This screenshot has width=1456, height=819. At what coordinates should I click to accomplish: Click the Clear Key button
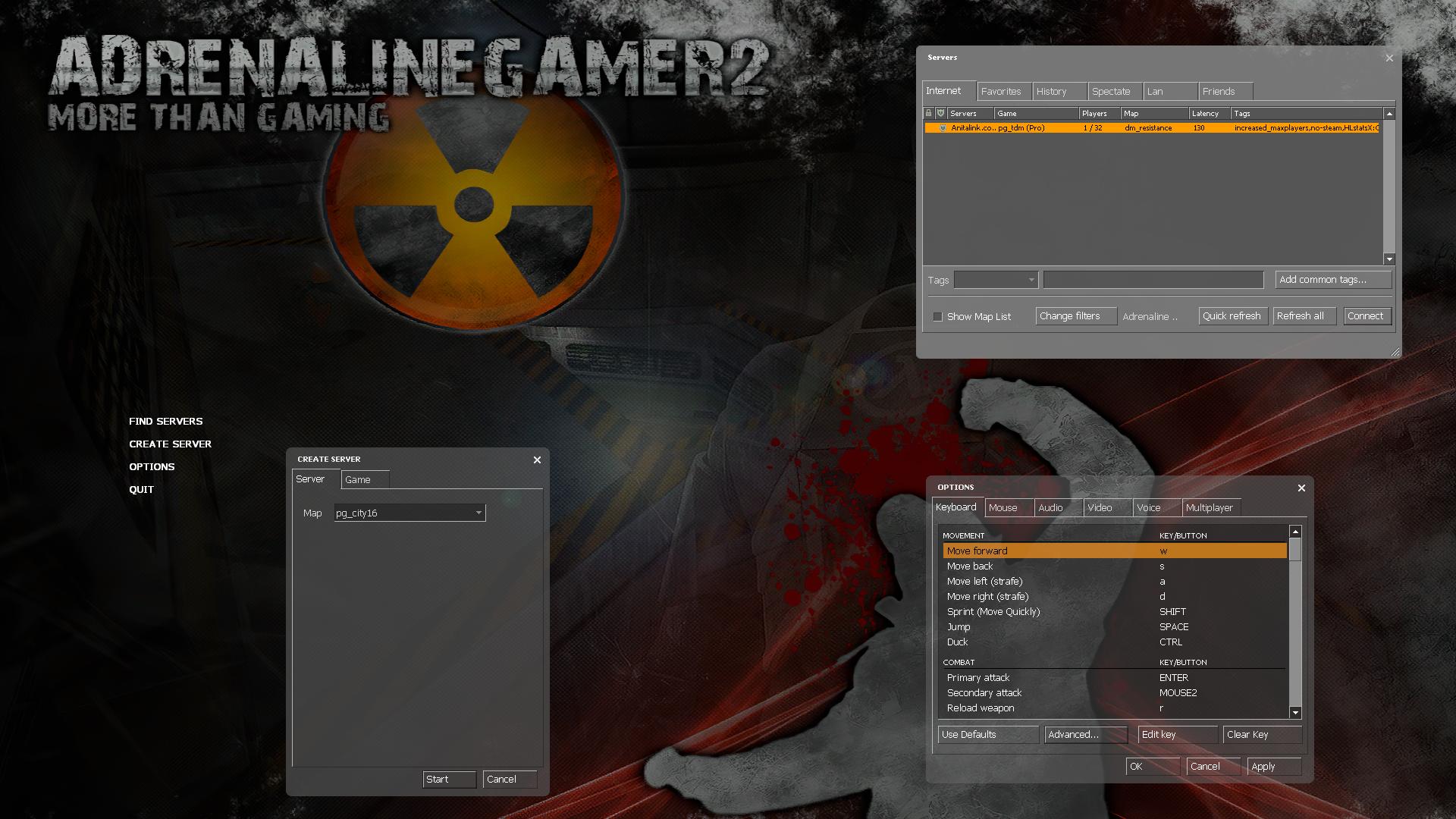coord(1263,735)
